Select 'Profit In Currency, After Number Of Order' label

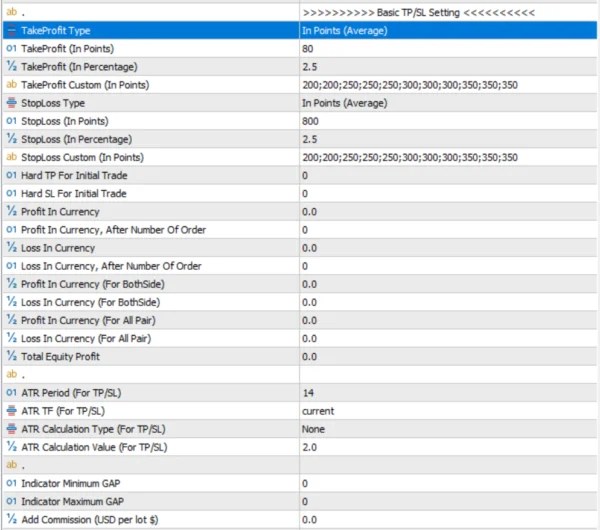(113, 230)
